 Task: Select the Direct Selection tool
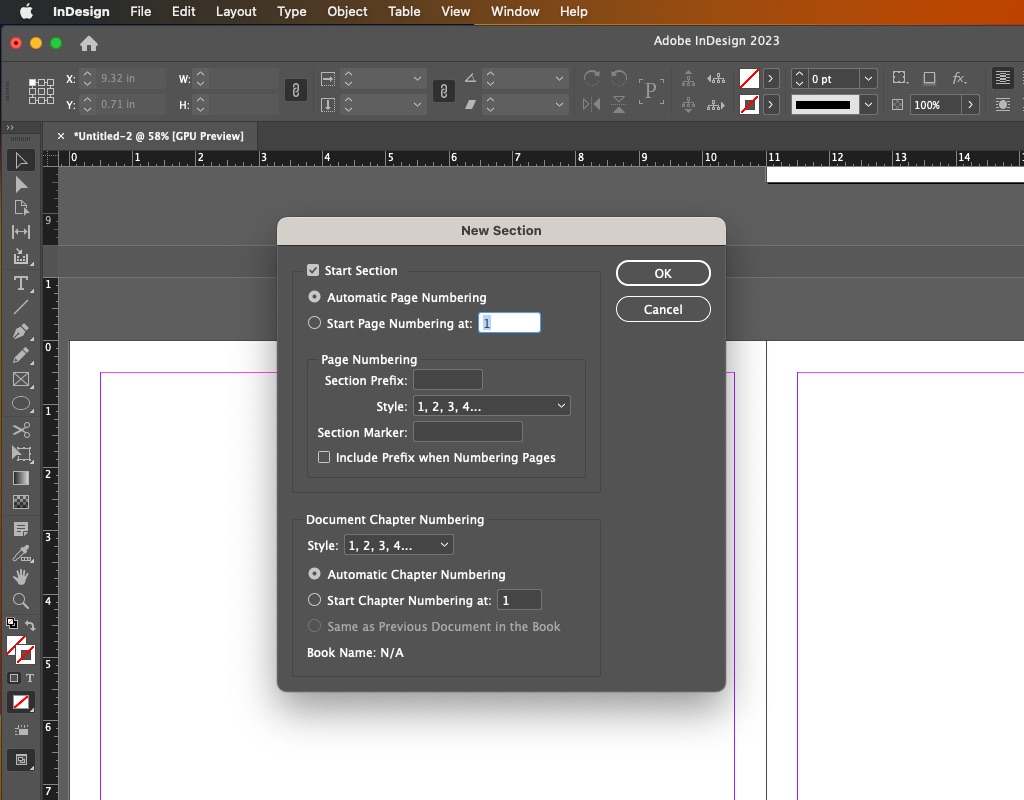click(x=22, y=184)
